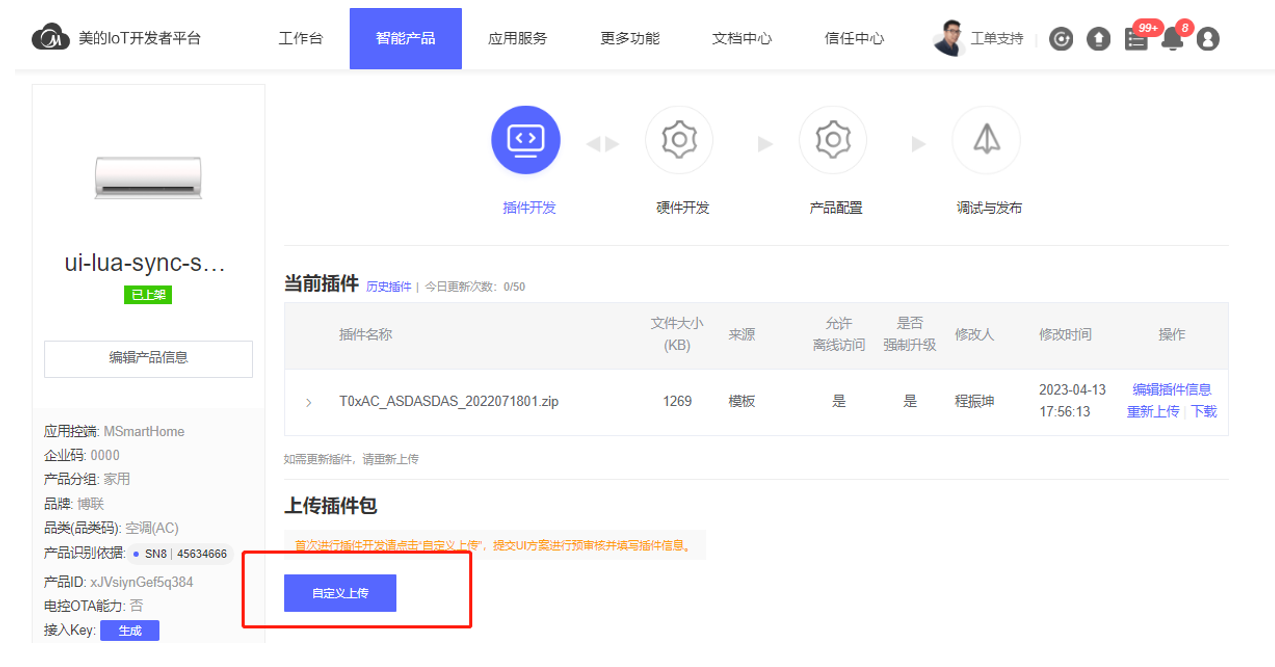1275x667 pixels.
Task: Click the 调试与发布 paper plane icon
Action: point(986,140)
